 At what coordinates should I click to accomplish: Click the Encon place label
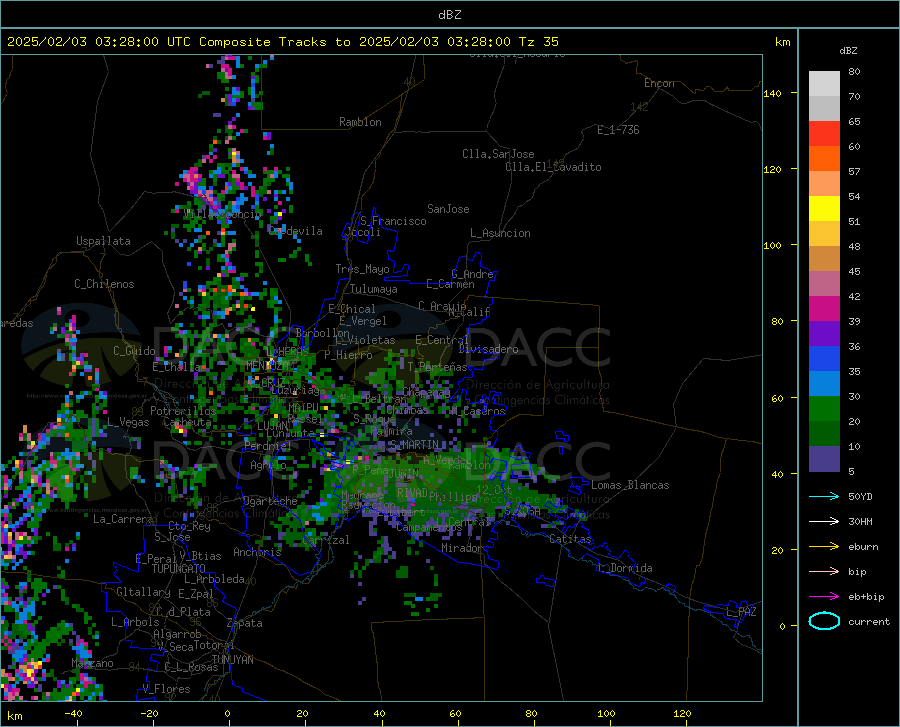click(659, 83)
